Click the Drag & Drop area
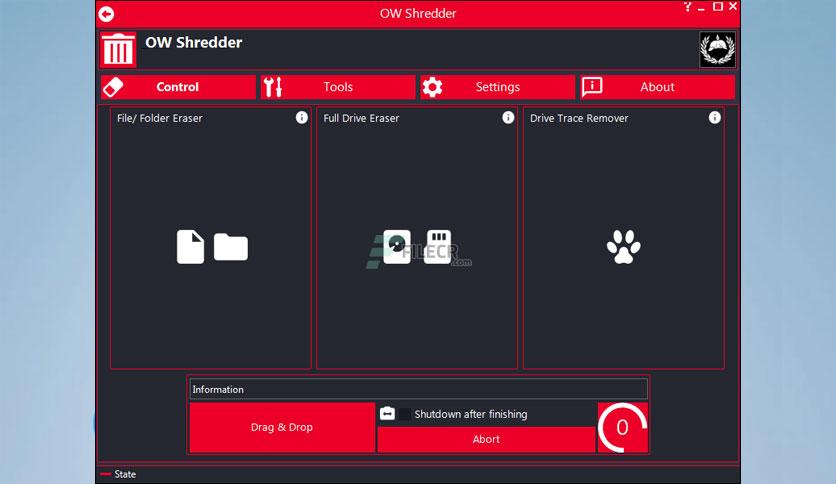 tap(282, 427)
